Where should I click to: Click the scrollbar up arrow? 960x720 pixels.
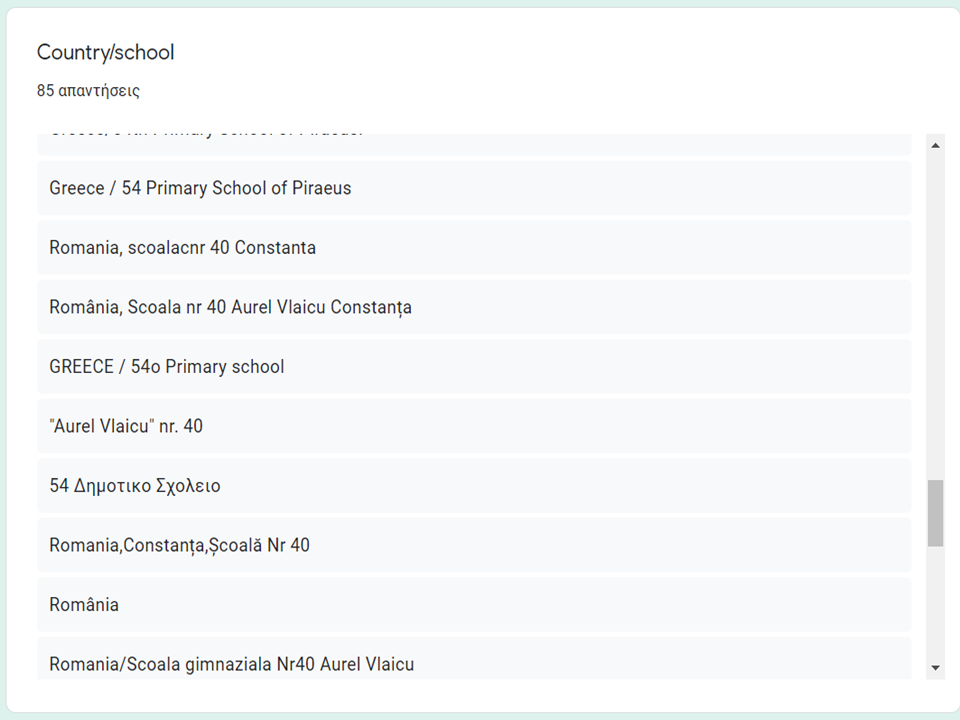pos(936,146)
